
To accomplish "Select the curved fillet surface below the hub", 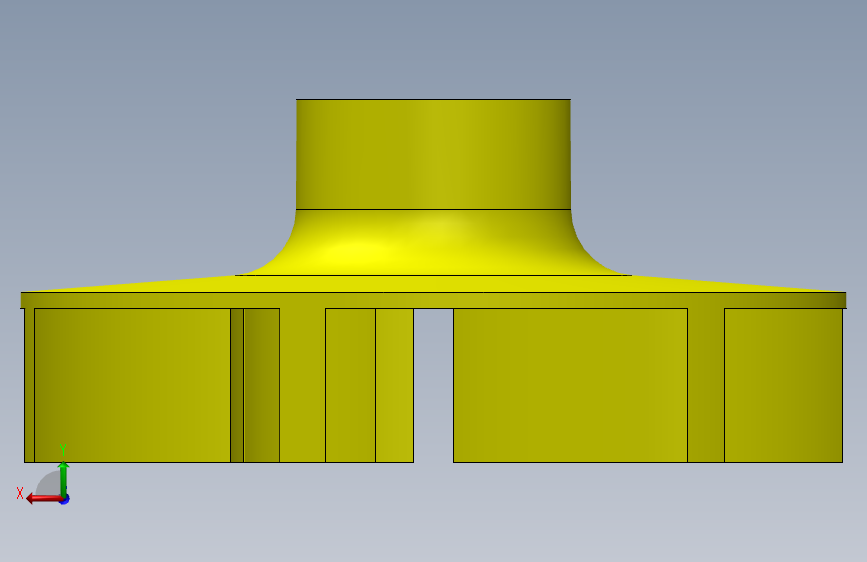I will (x=433, y=242).
